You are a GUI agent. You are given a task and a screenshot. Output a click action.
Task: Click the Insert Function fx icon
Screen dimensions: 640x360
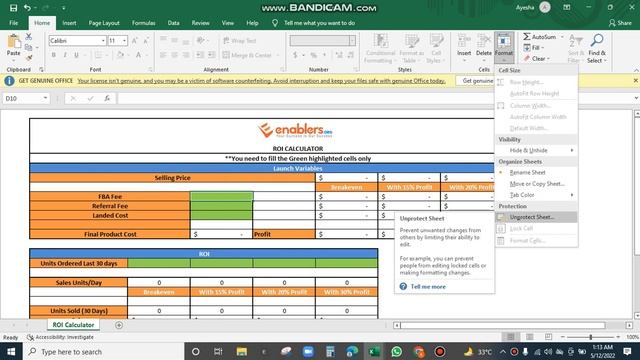pos(107,98)
